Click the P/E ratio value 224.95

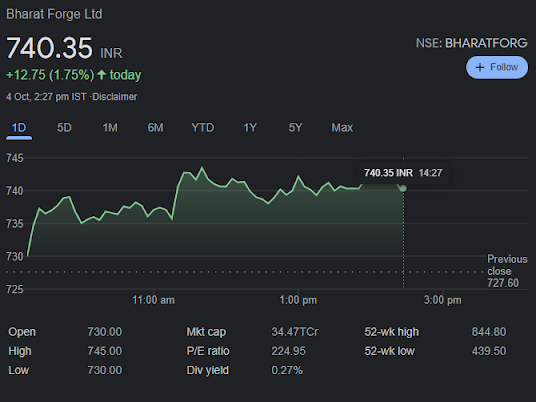[289, 351]
